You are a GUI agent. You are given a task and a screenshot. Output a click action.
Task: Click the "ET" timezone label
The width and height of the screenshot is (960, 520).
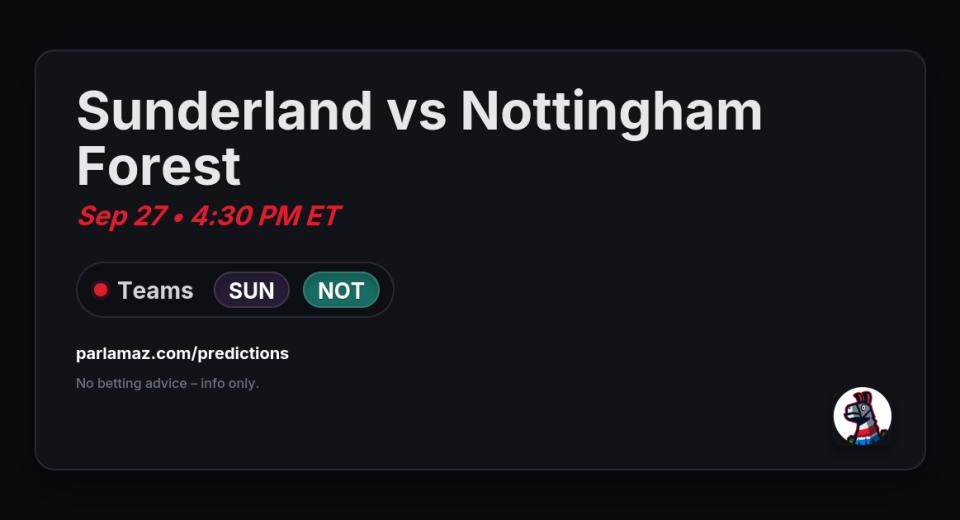click(x=322, y=215)
